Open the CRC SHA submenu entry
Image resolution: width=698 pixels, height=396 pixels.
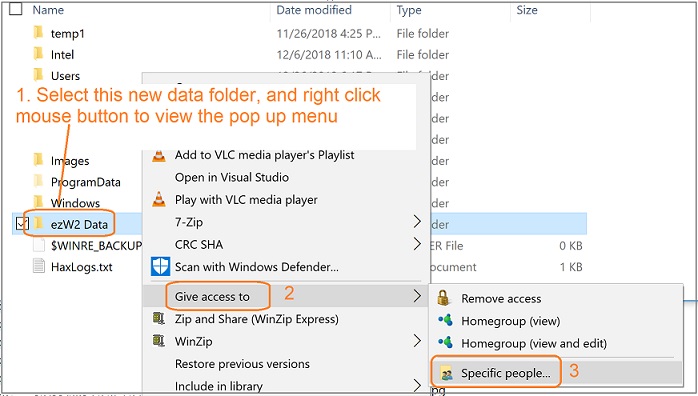[287, 244]
